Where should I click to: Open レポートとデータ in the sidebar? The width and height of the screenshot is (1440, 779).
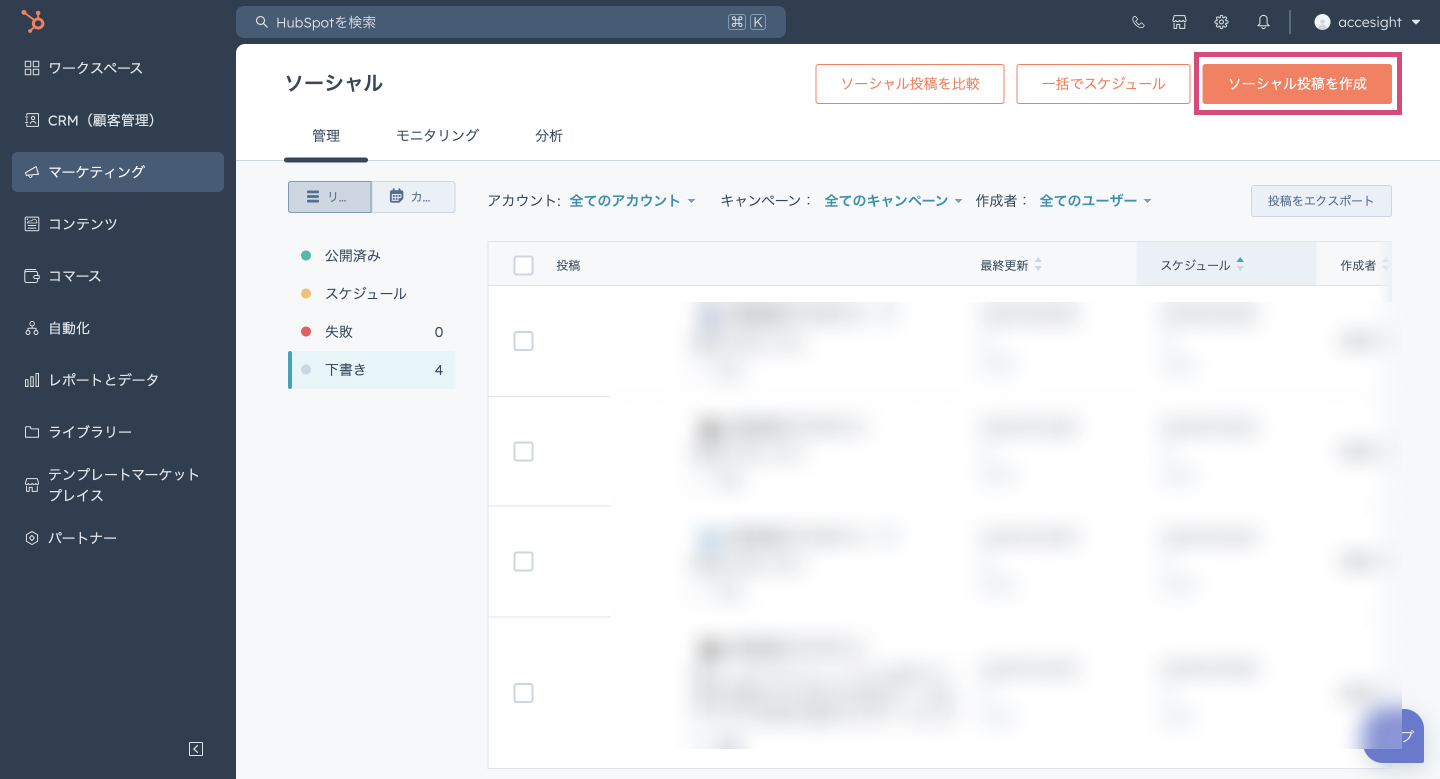(x=118, y=380)
